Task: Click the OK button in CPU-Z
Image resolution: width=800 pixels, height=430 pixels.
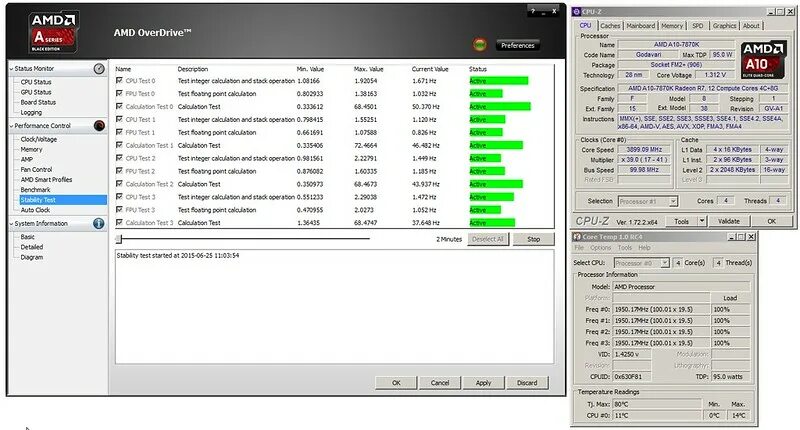Action: pos(771,221)
